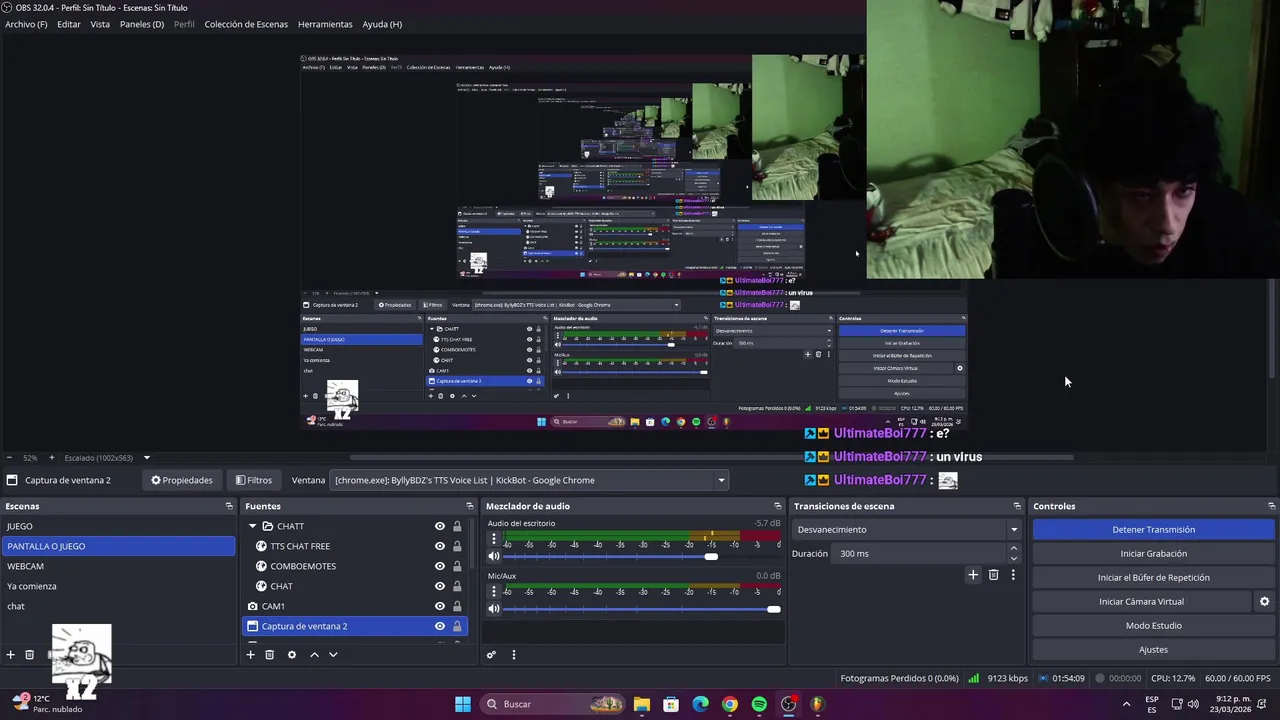
Task: Open Propiedades of the selected source
Action: pyautogui.click(x=182, y=480)
